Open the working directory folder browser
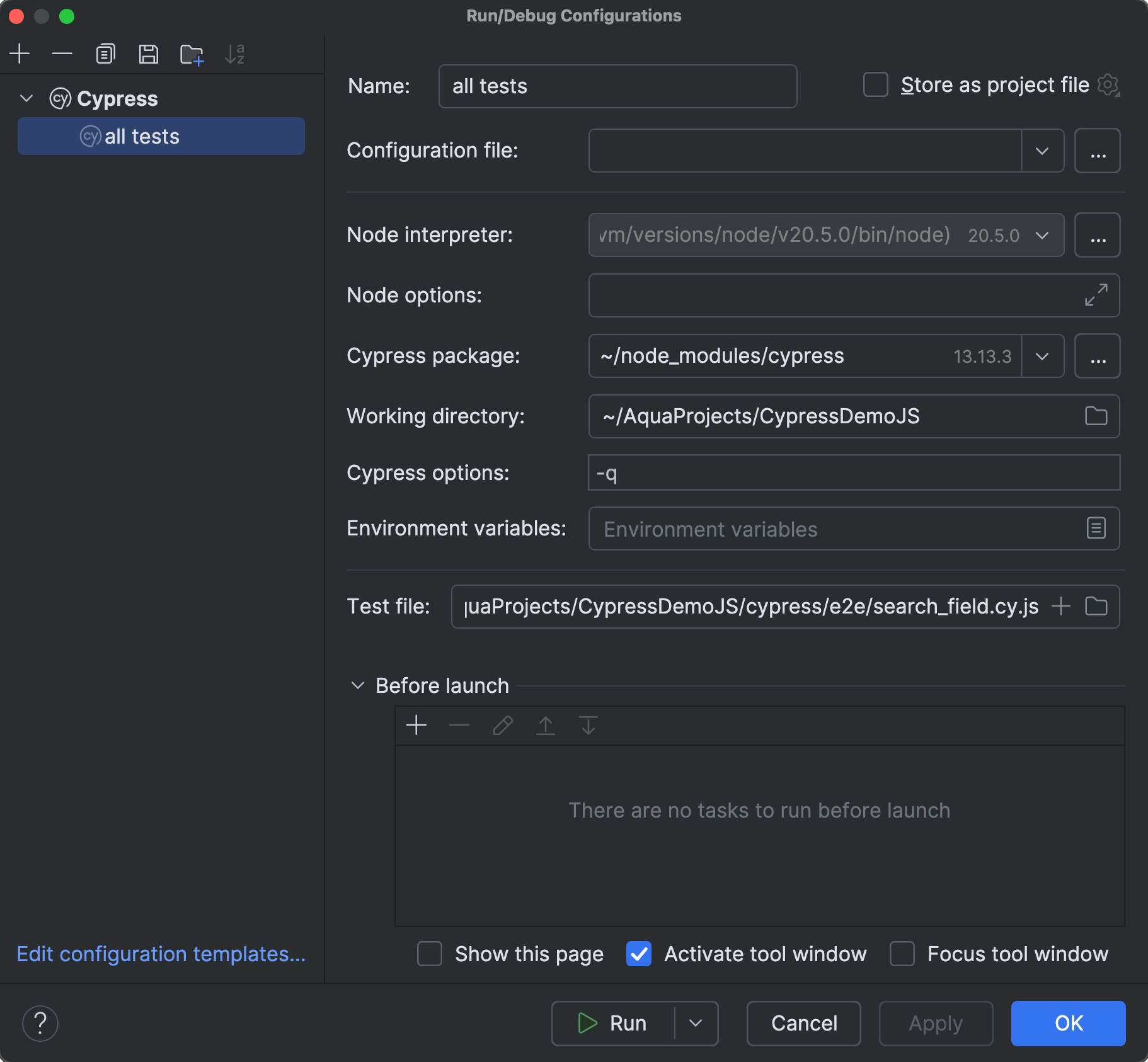 coord(1095,416)
